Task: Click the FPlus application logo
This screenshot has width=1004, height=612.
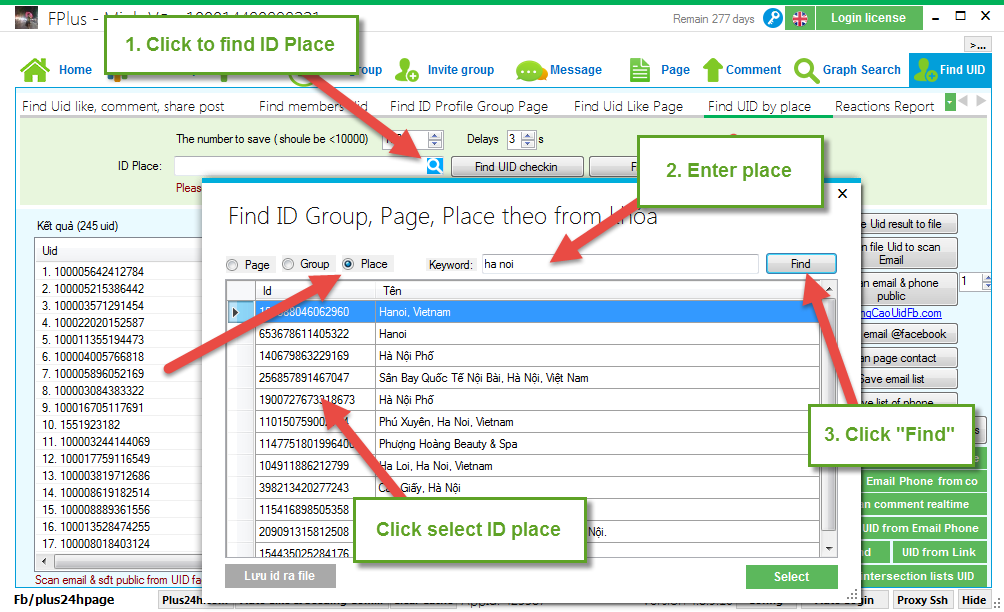Action: click(x=26, y=18)
